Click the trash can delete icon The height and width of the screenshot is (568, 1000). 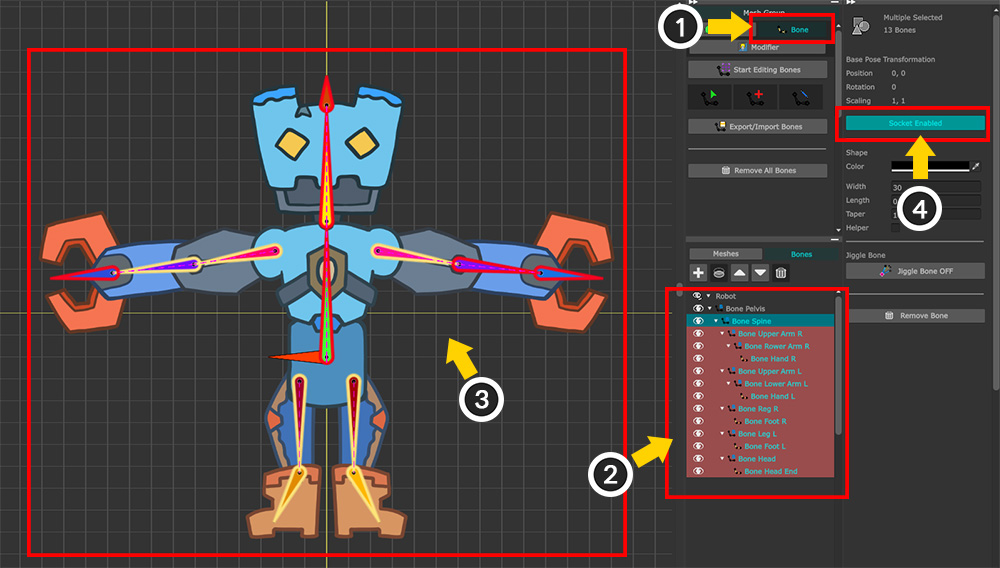[x=781, y=273]
